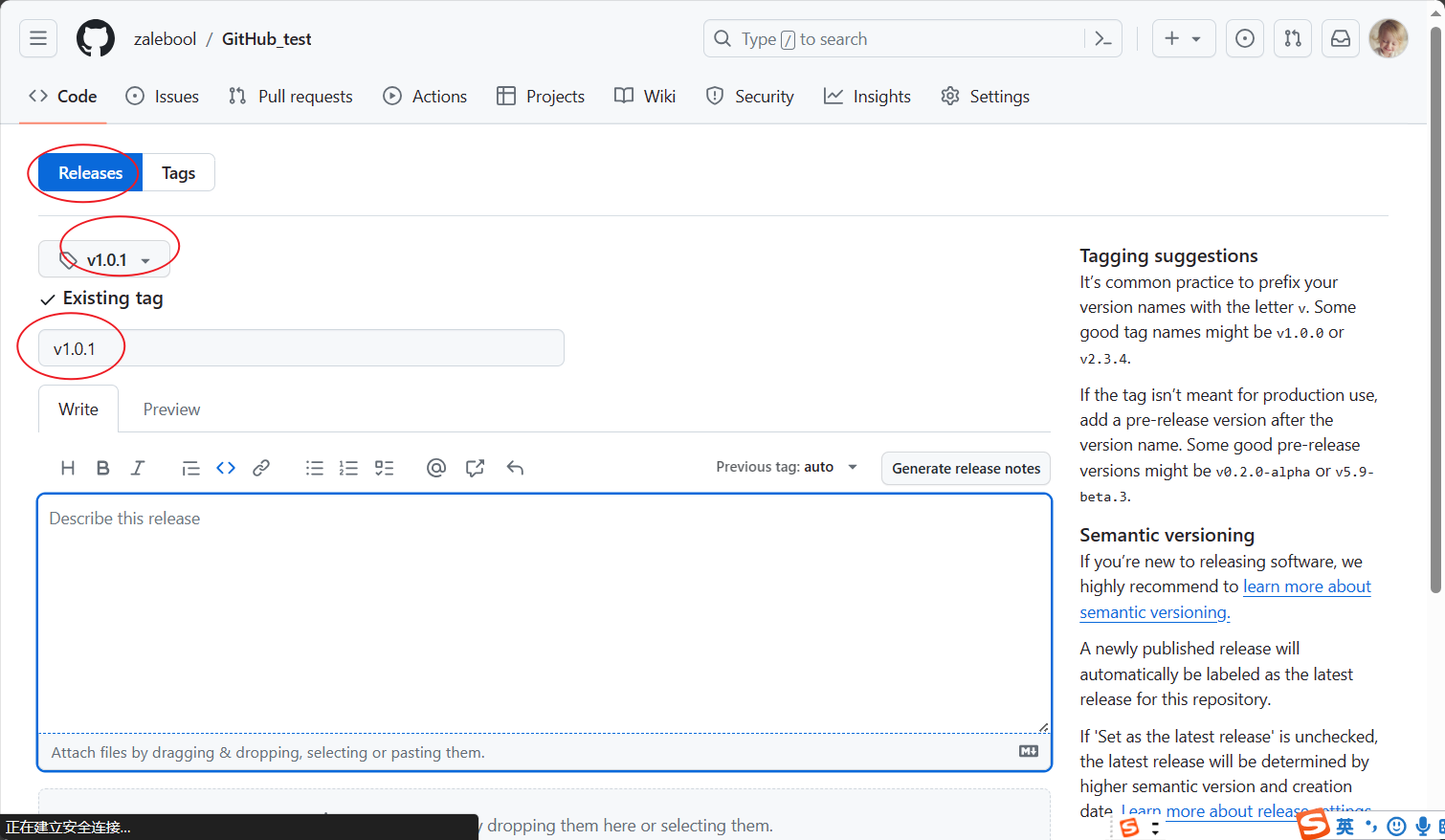Add a hyperlink in the editor
The width and height of the screenshot is (1445, 840).
coord(261,468)
